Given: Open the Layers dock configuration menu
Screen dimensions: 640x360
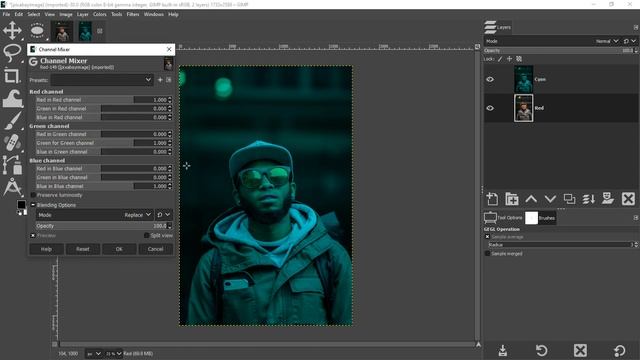Looking at the screenshot, I should click(x=636, y=27).
